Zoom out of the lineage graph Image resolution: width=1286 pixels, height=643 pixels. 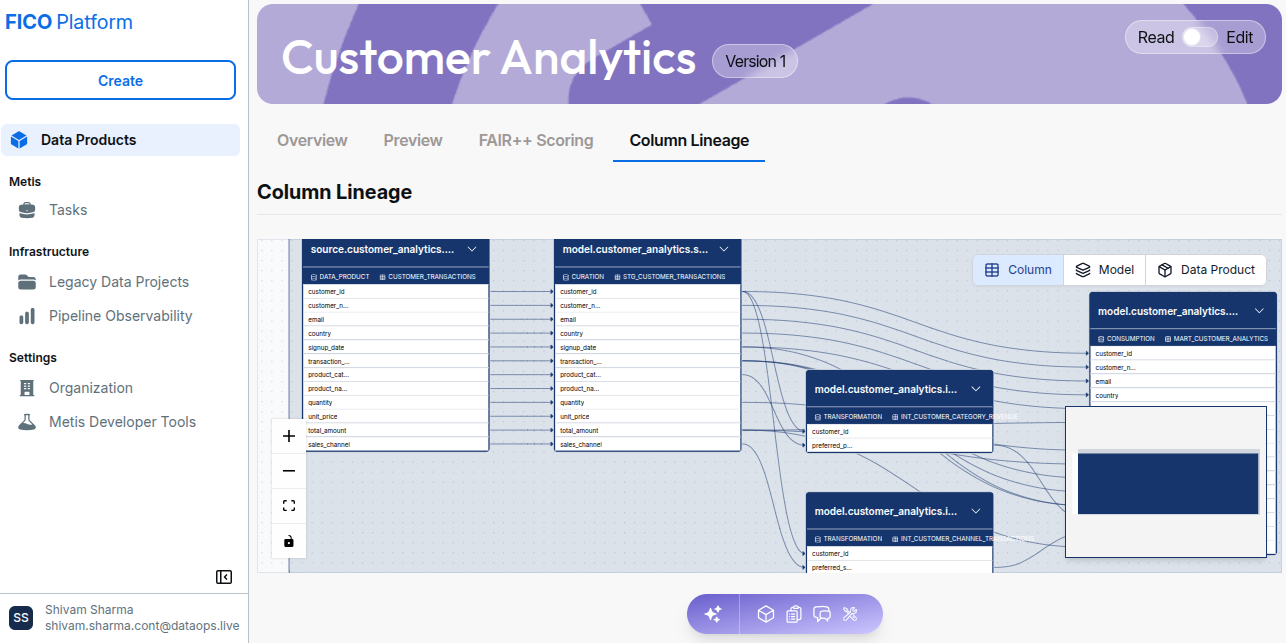[x=289, y=471]
